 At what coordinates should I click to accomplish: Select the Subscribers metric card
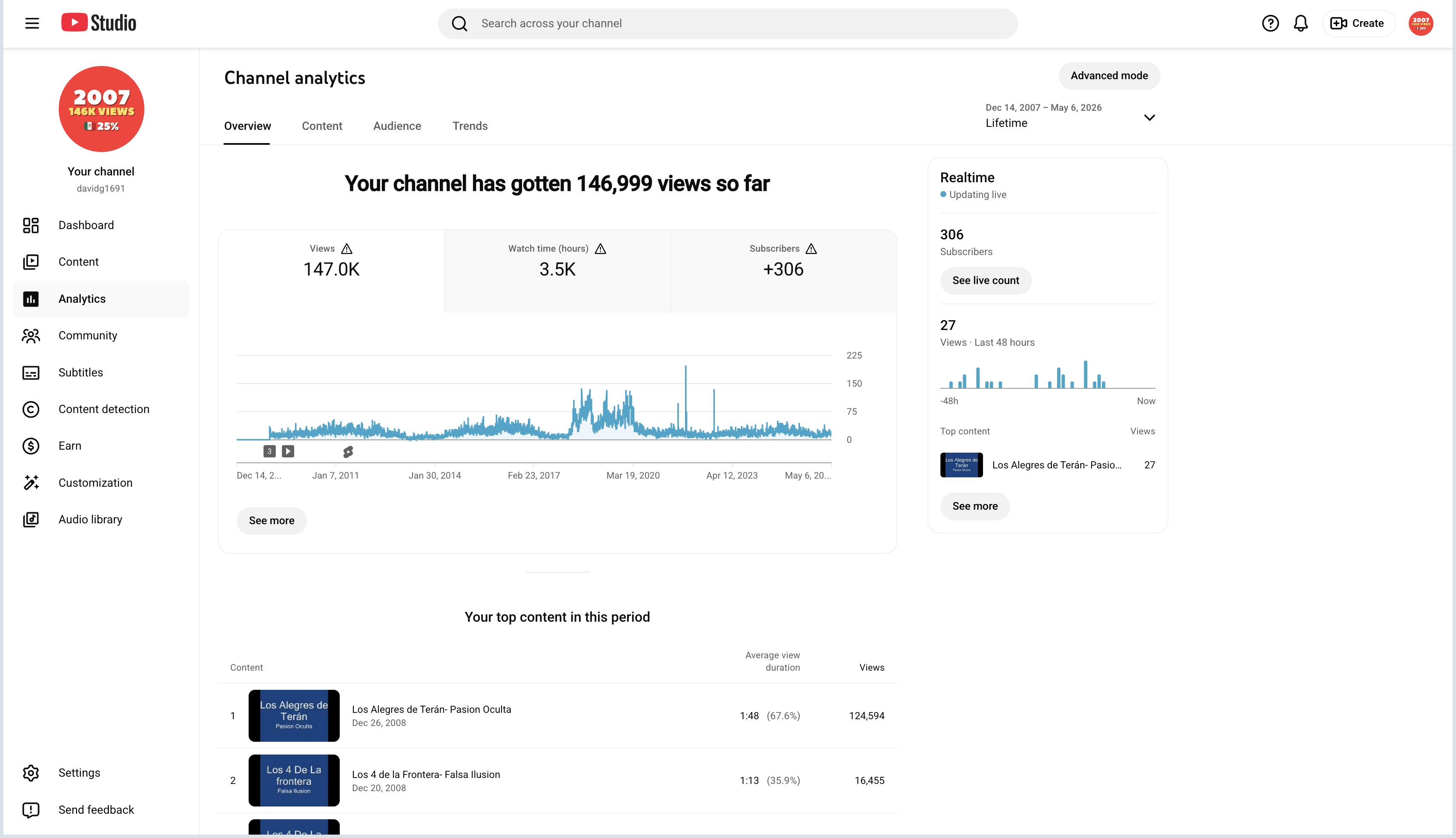[x=783, y=271]
